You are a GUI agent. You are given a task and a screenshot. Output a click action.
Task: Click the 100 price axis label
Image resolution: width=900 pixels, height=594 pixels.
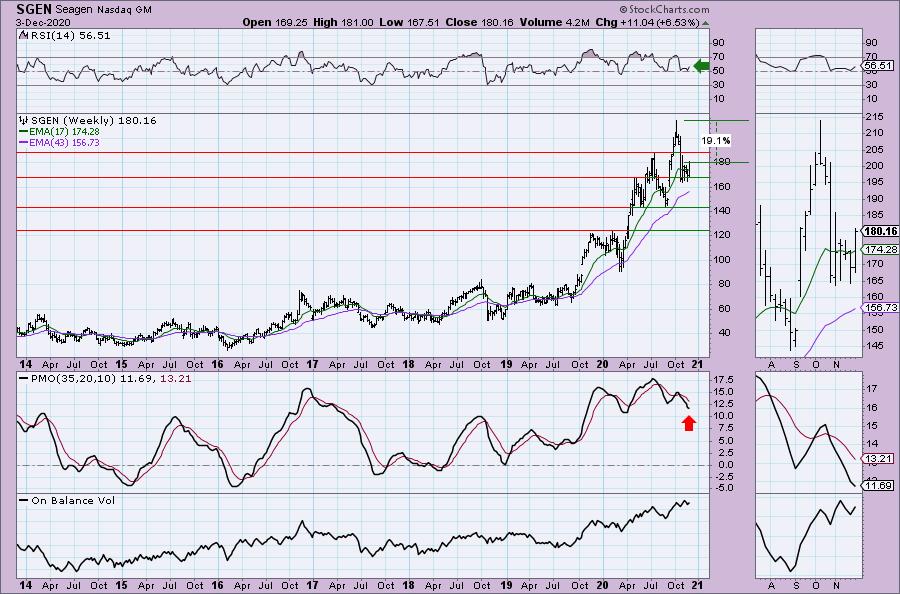coord(722,259)
